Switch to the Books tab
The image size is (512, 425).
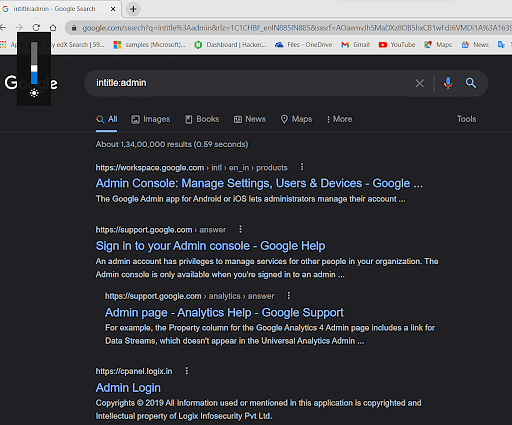[202, 119]
